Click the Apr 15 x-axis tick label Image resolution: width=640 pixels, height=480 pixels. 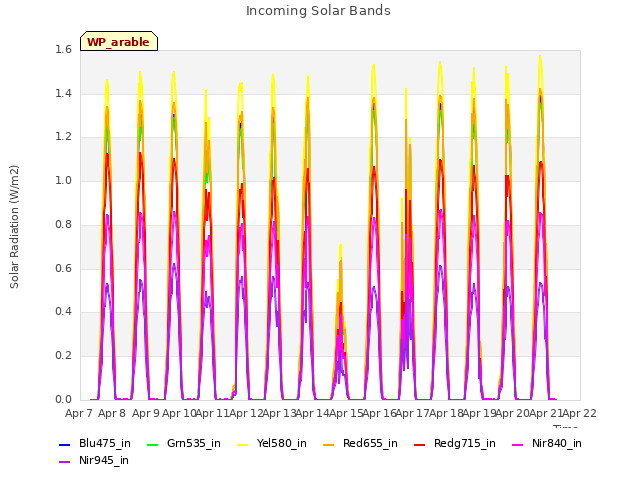346,413
